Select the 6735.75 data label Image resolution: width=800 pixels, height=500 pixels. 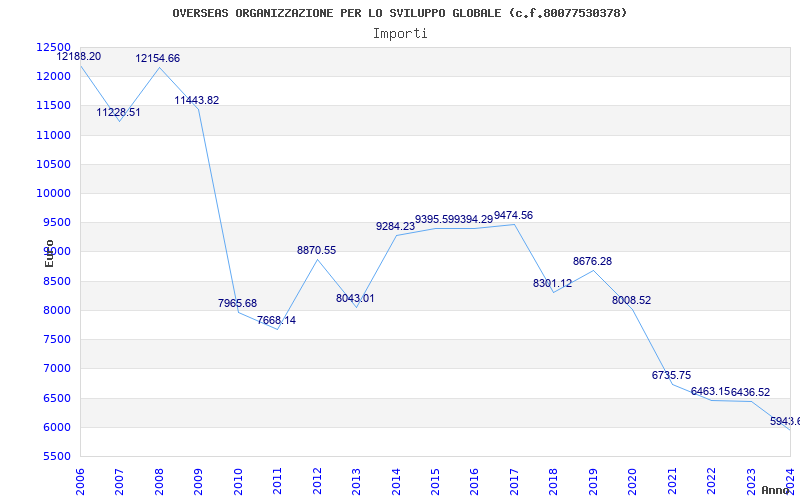point(671,375)
